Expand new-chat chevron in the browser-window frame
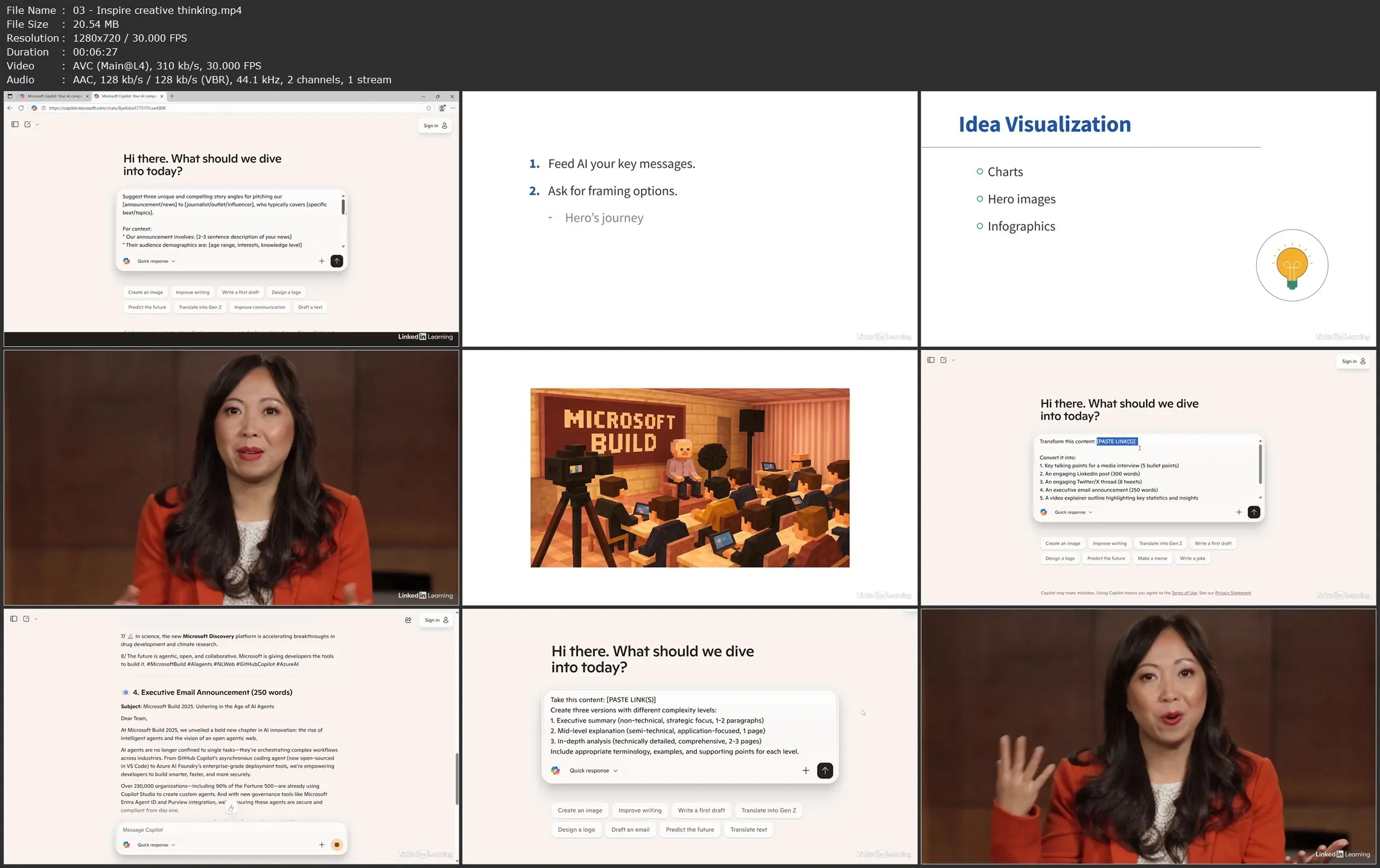 [x=37, y=124]
